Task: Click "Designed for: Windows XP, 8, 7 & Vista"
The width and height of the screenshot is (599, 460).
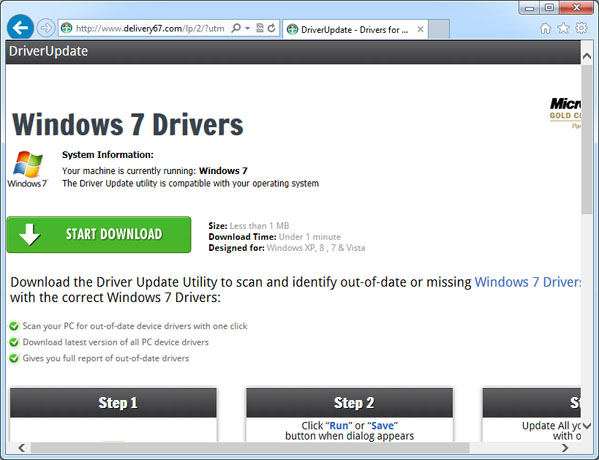Action: (287, 248)
